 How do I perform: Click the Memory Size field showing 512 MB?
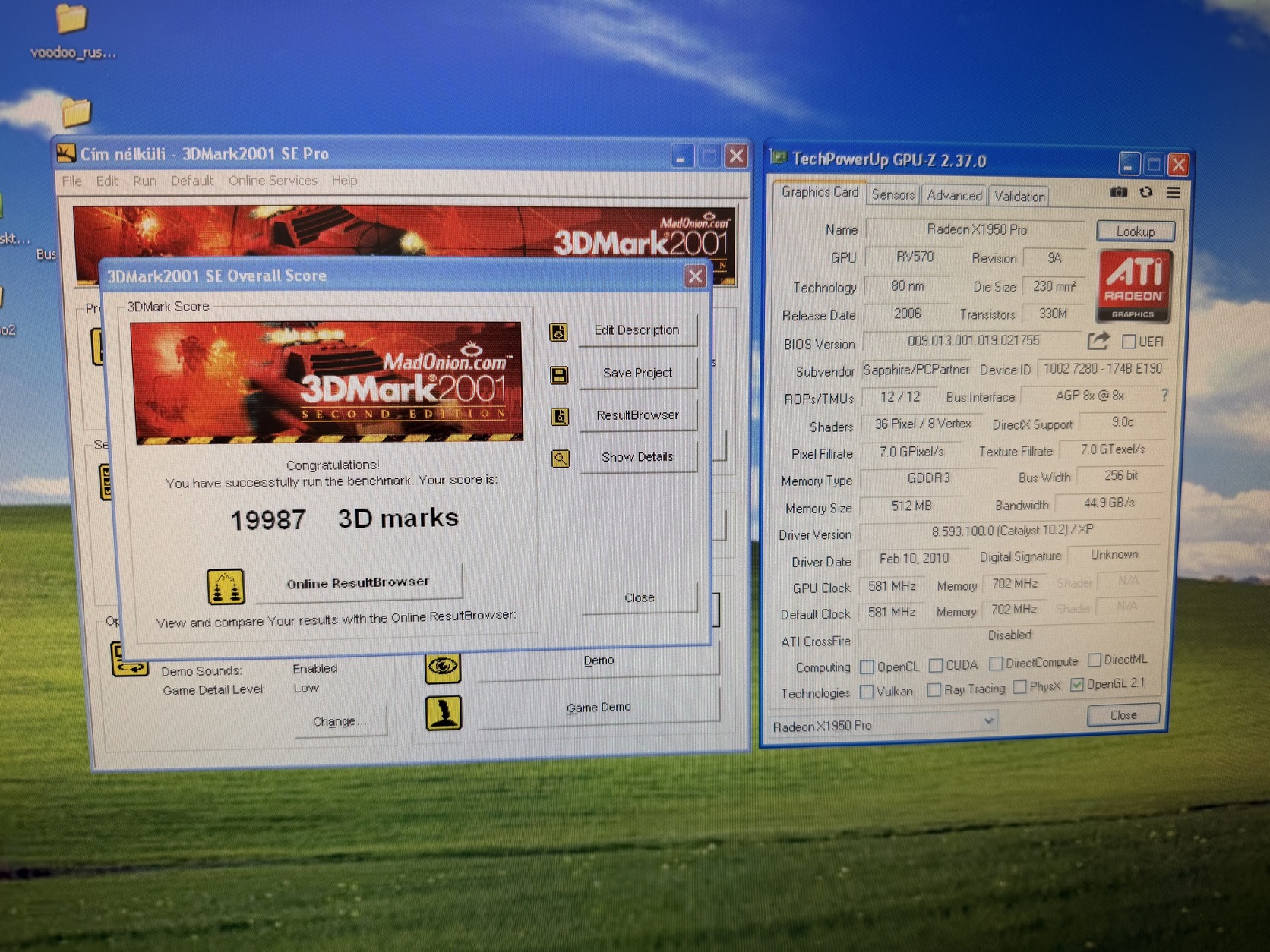911,506
